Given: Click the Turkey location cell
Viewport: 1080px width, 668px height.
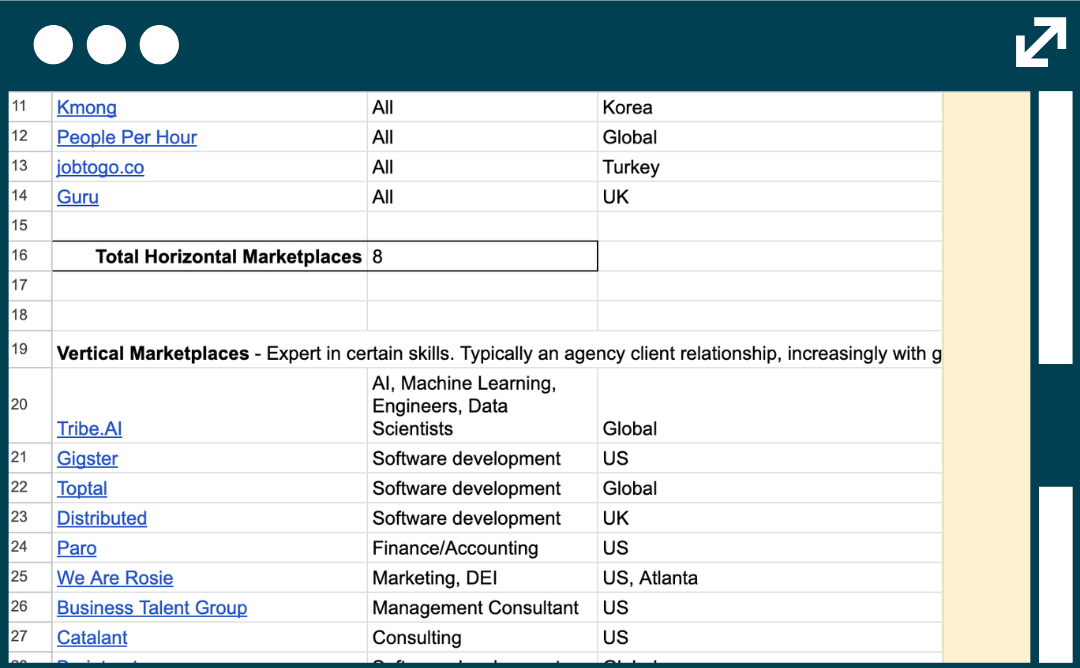Looking at the screenshot, I should tap(769, 167).
